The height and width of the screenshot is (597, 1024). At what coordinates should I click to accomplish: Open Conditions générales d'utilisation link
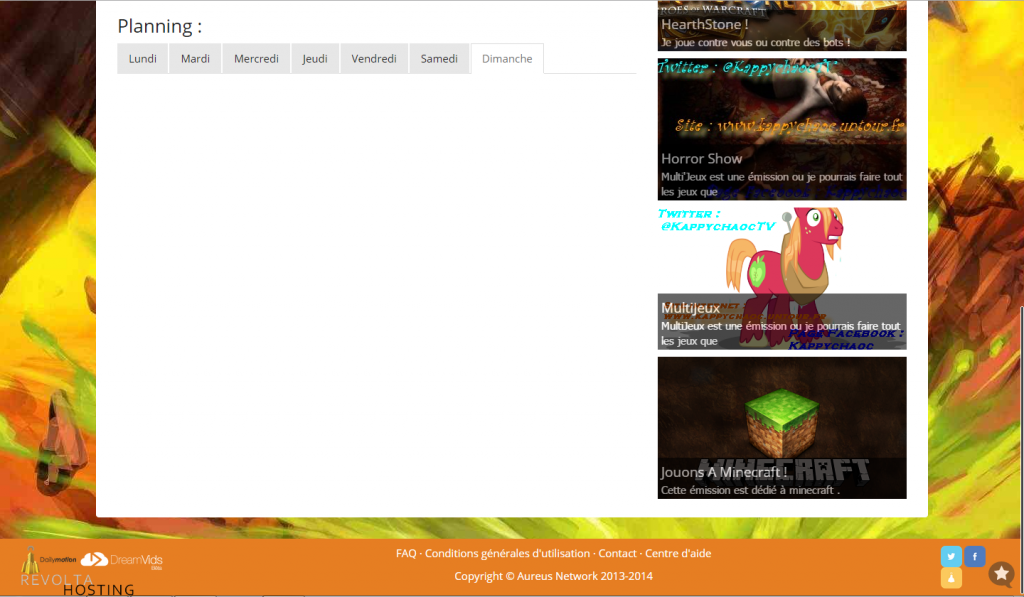point(509,554)
